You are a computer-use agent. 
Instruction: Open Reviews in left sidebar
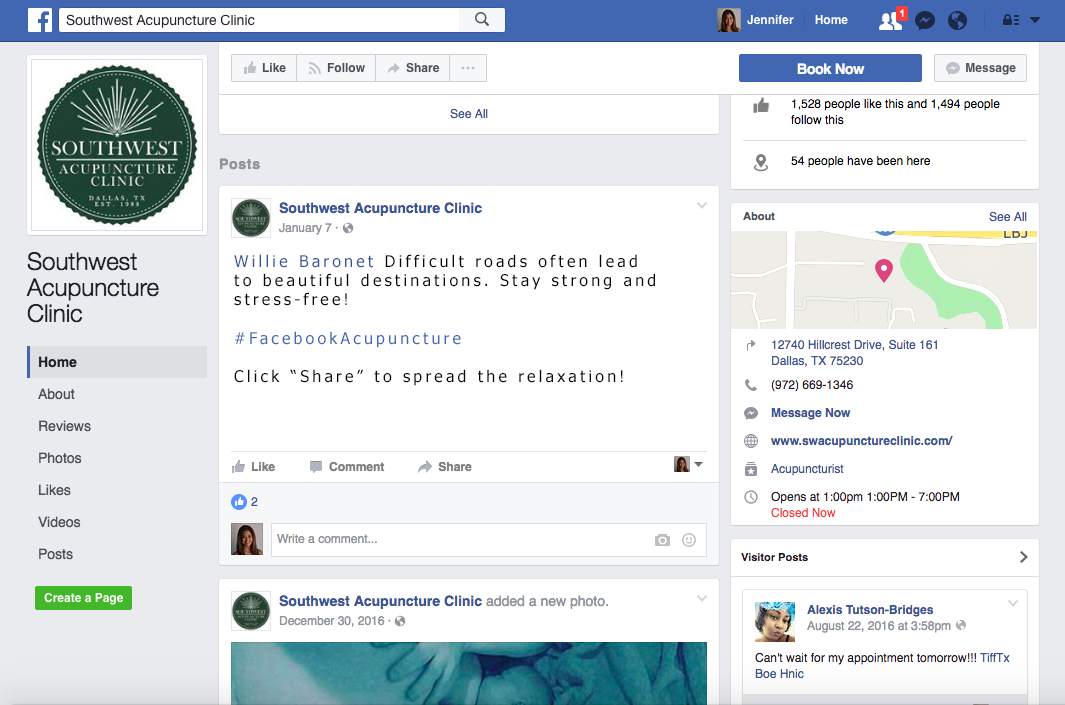click(65, 426)
